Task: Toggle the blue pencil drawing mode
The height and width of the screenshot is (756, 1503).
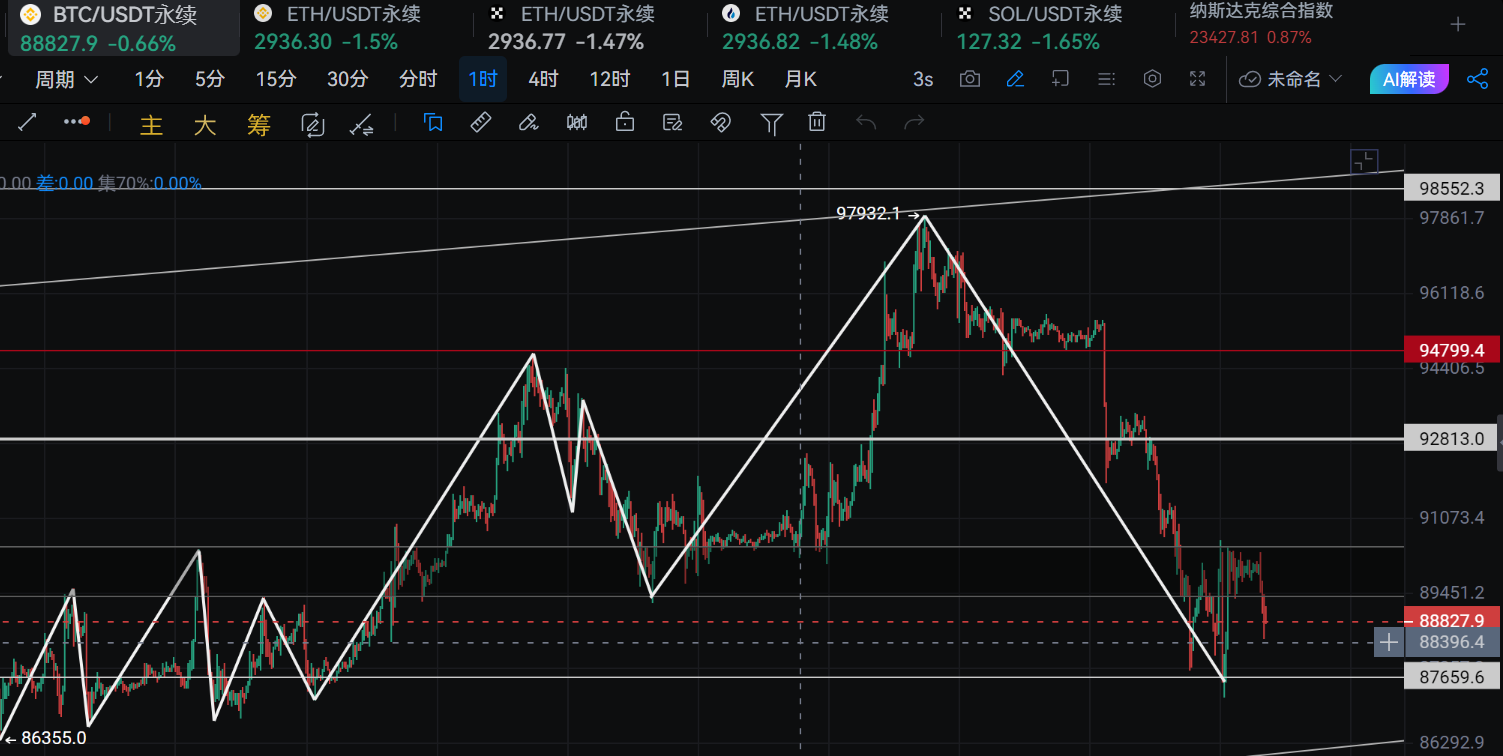Action: pos(1015,79)
